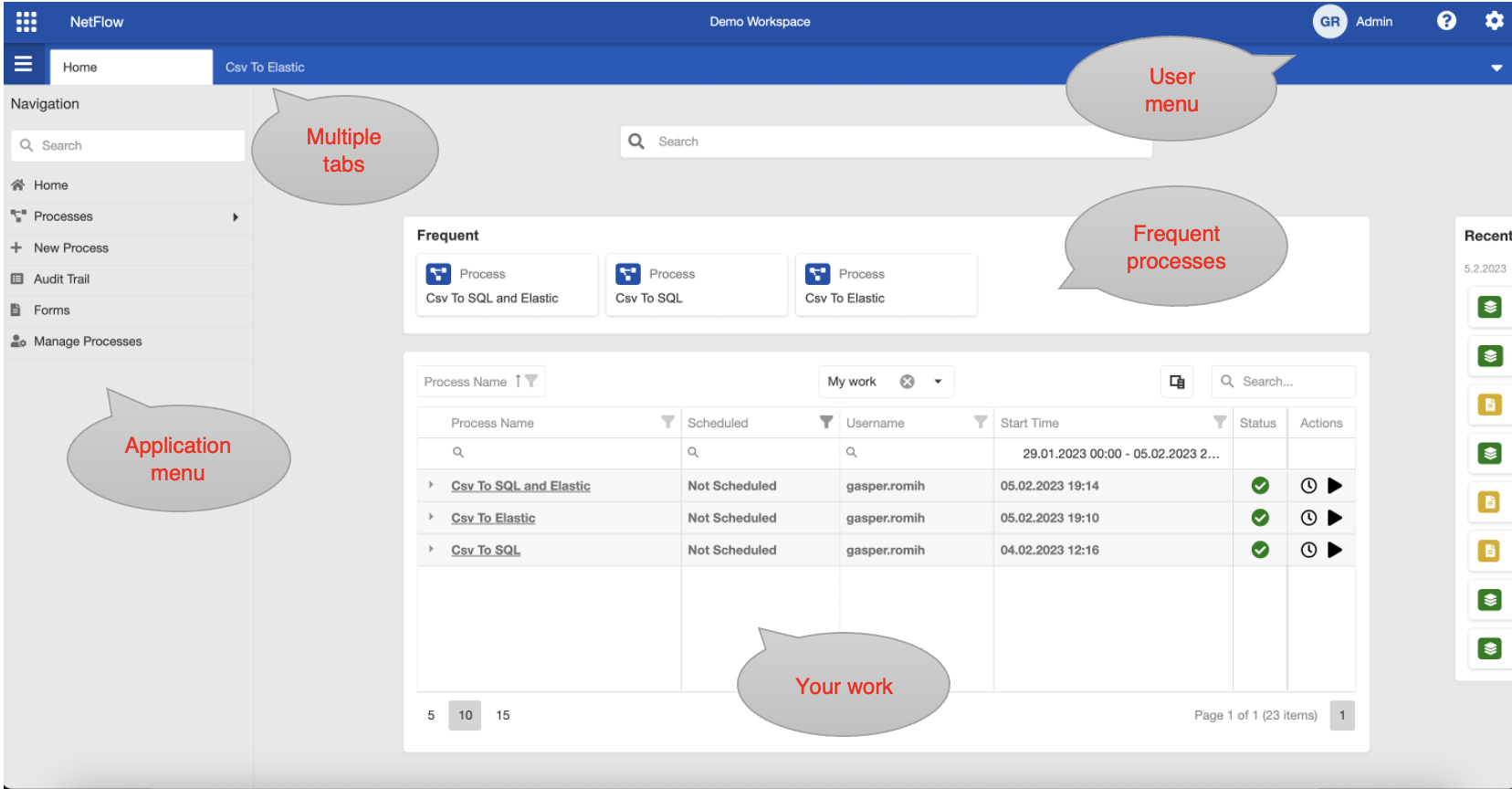The width and height of the screenshot is (1512, 789).
Task: Click the main center Search field
Action: point(886,142)
